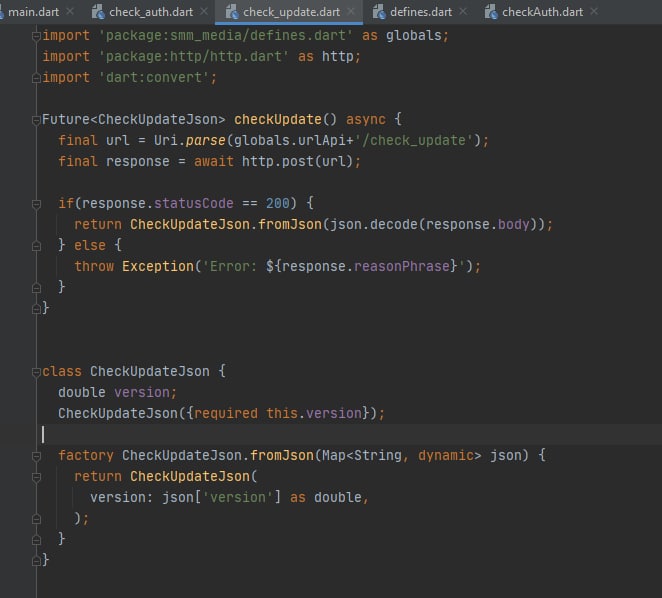Click the '/check_update' string literal
Viewport: 662px width, 598px height.
(x=416, y=140)
